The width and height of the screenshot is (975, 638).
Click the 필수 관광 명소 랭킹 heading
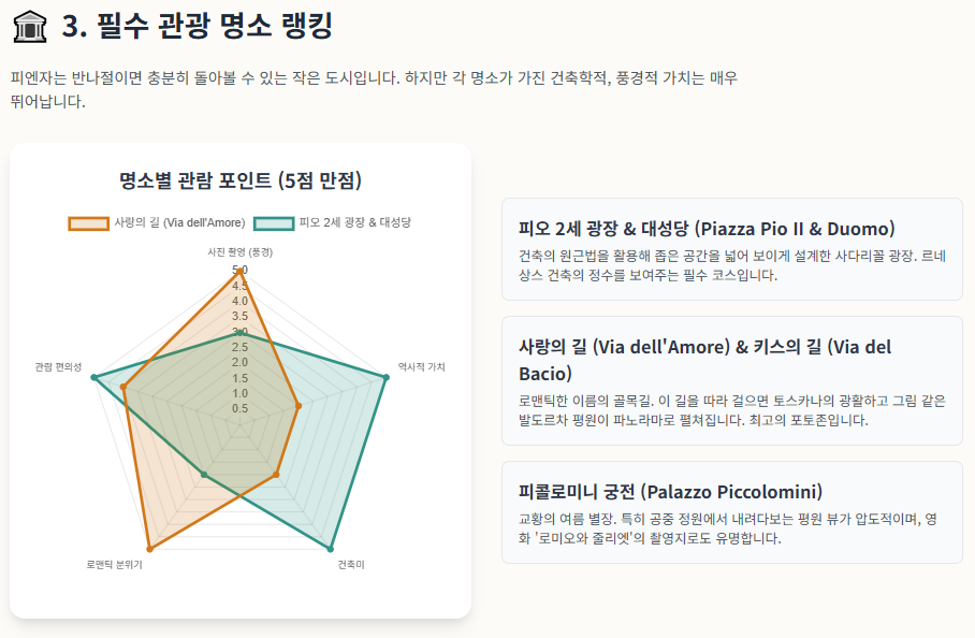pos(197,26)
